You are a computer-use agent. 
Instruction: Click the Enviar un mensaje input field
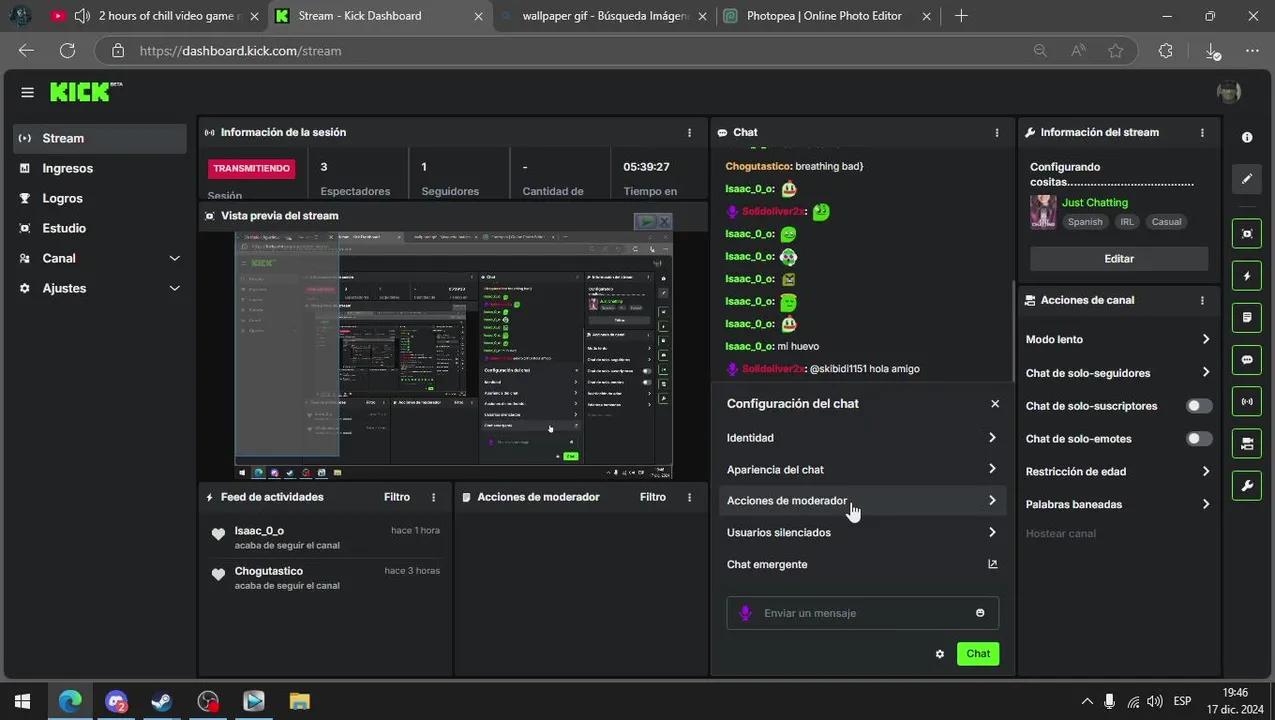(x=862, y=613)
